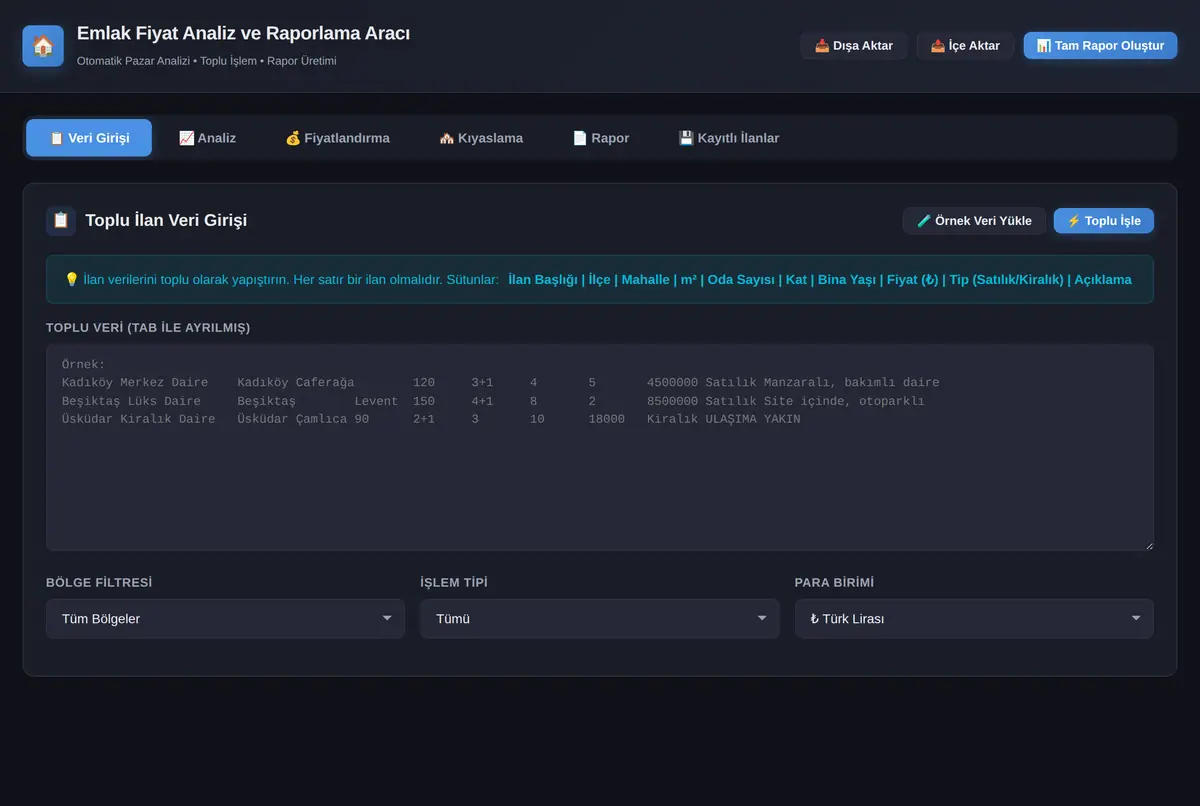Image resolution: width=1200 pixels, height=806 pixels.
Task: Click the house logo icon in header
Action: click(x=43, y=46)
